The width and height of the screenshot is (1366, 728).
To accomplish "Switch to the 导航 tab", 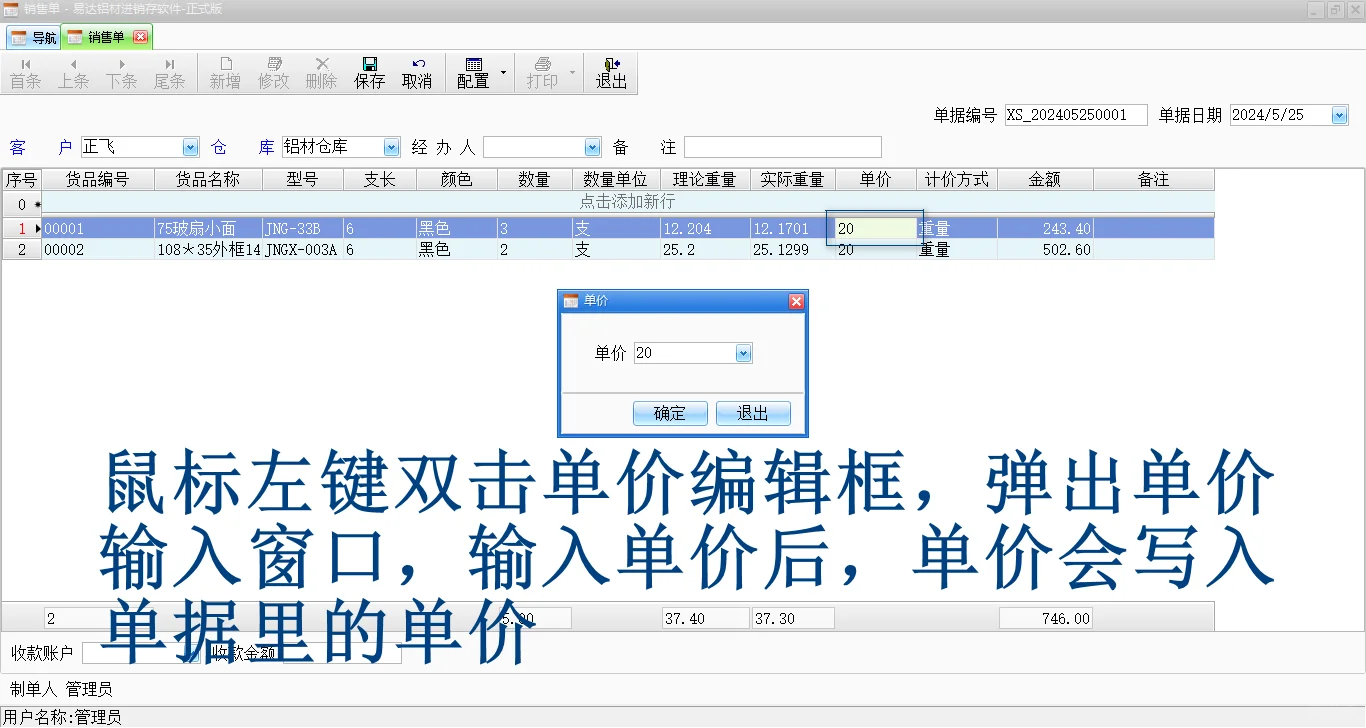I will pyautogui.click(x=33, y=36).
